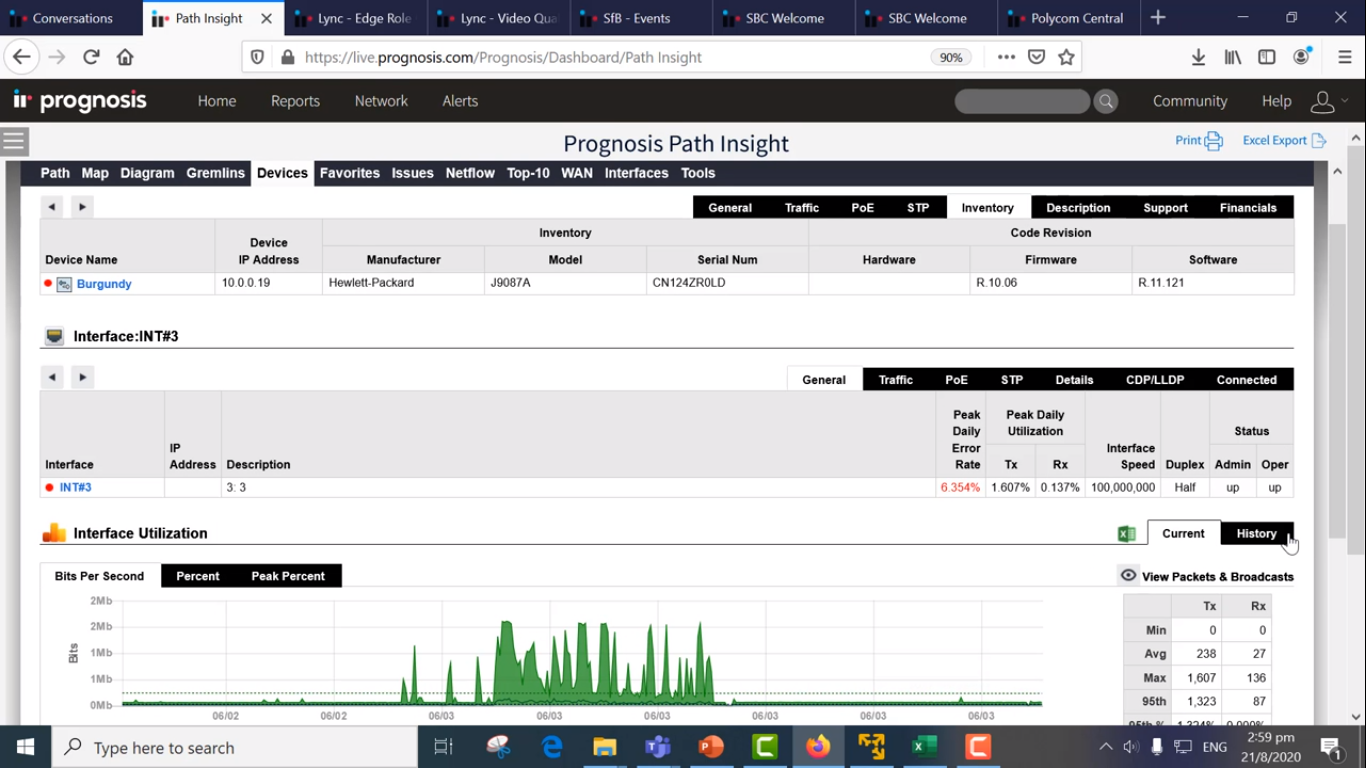1366x768 pixels.
Task: Open the Burgundy device link
Action: point(104,284)
